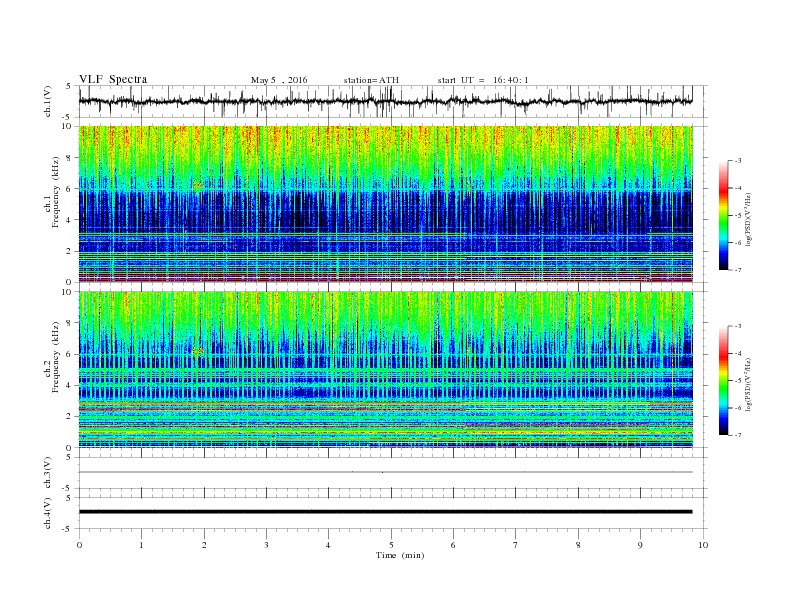
Task: Click the "-7" tick of ch.1 colorbar
Action: (737, 270)
